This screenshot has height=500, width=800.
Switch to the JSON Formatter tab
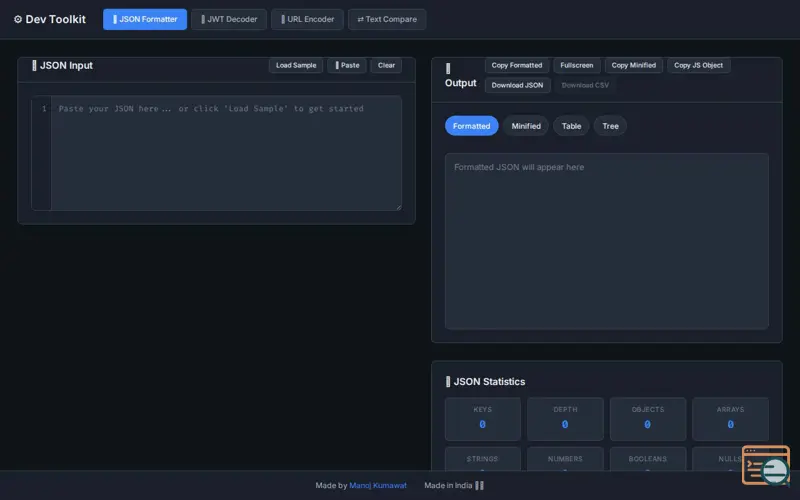coord(145,19)
